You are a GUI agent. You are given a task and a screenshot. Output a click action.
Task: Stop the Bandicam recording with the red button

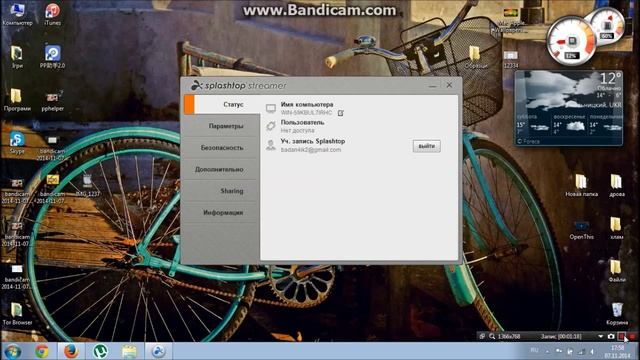coord(632,336)
